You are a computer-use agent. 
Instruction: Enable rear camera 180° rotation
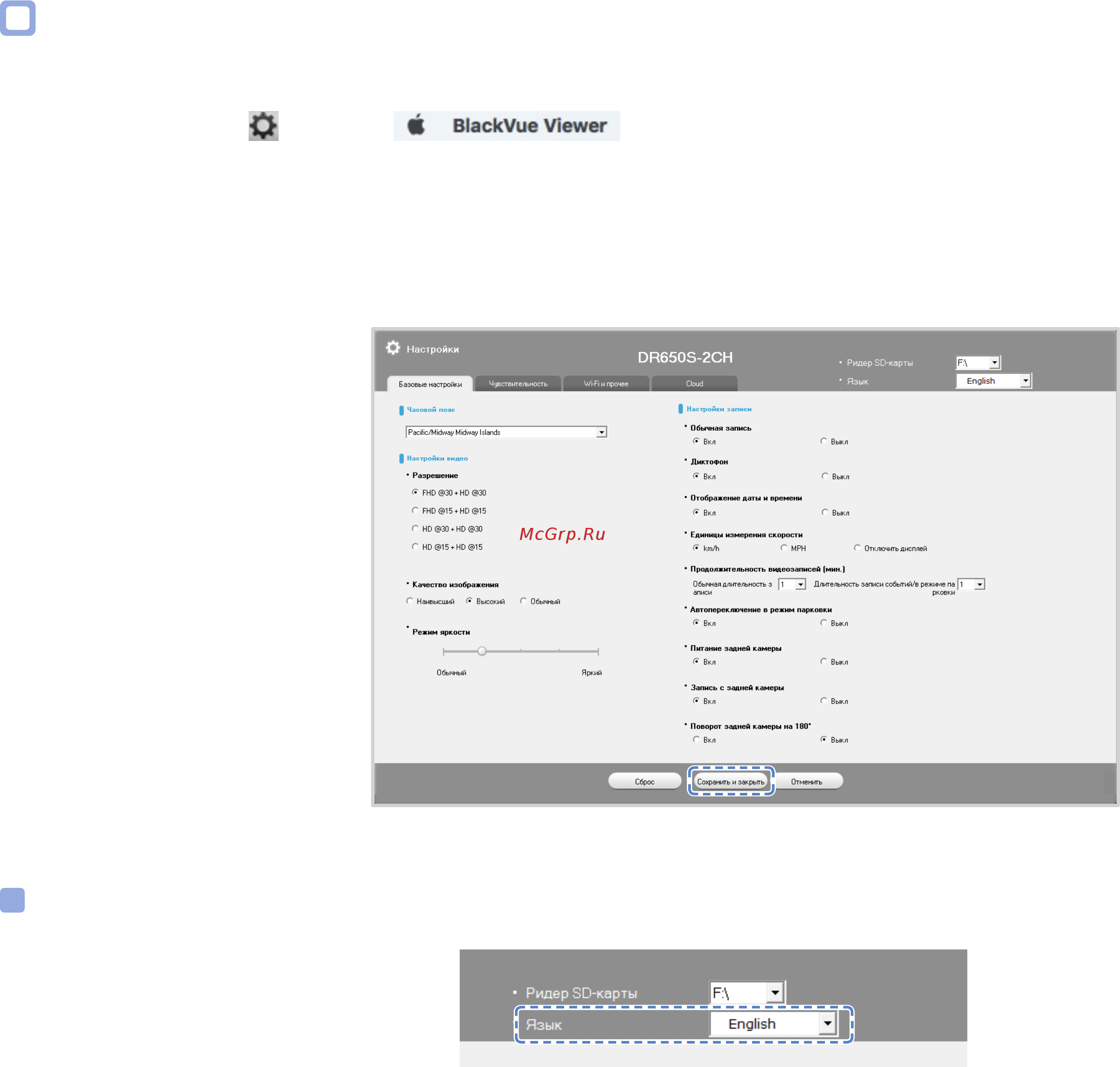696,740
